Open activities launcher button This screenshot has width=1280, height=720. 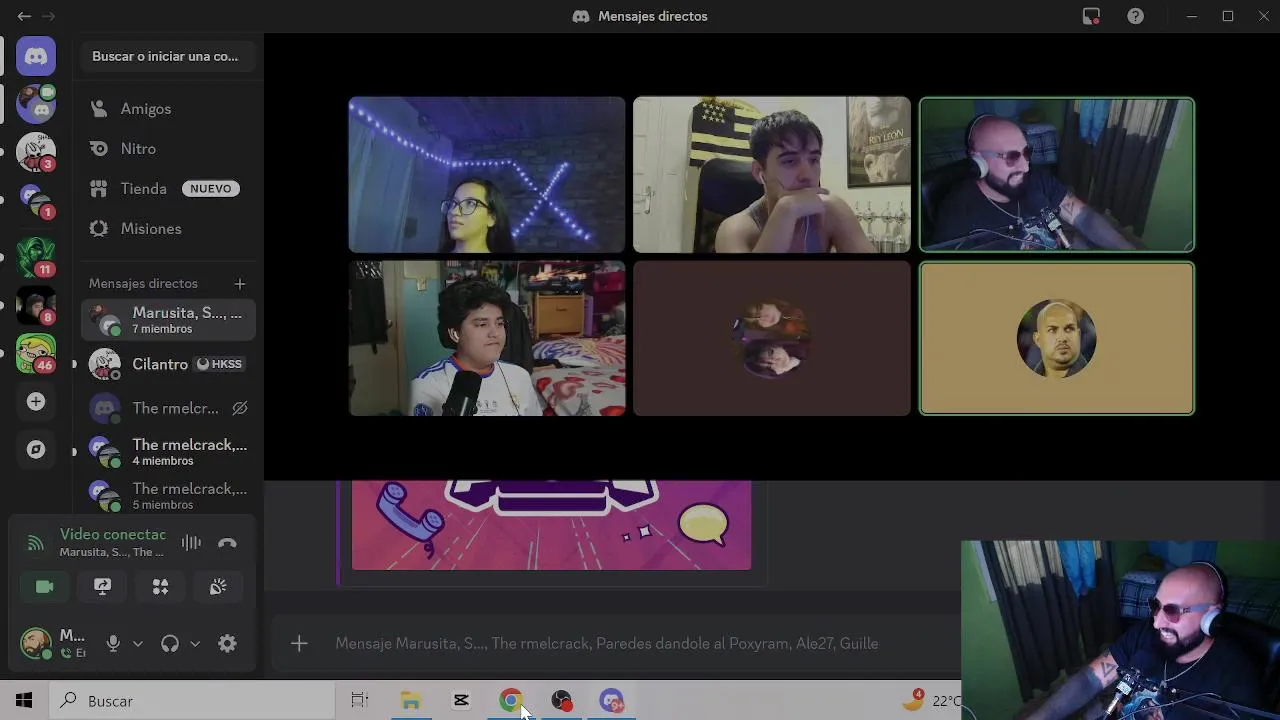pos(160,587)
